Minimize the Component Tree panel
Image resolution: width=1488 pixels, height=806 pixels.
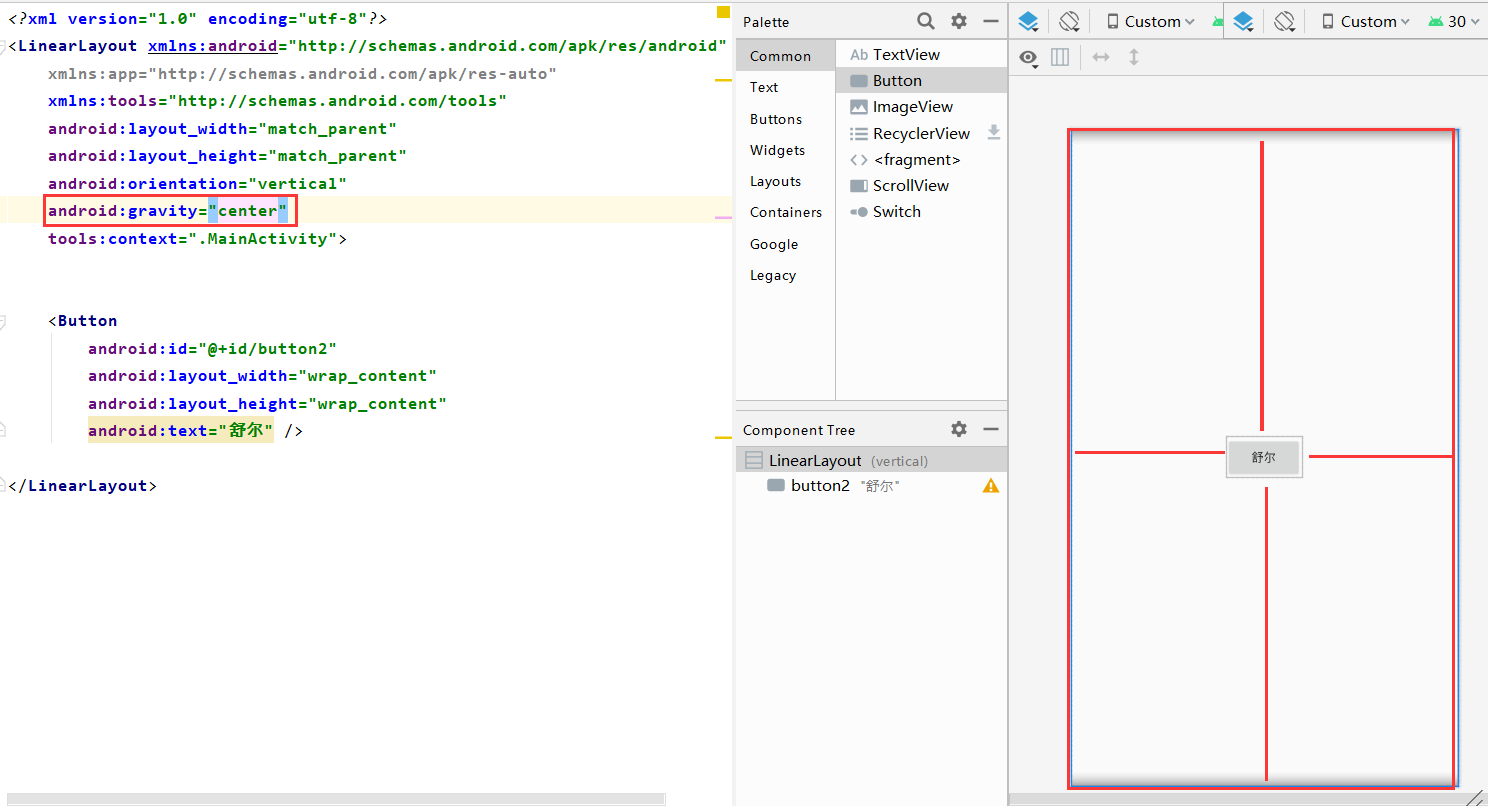(x=991, y=429)
